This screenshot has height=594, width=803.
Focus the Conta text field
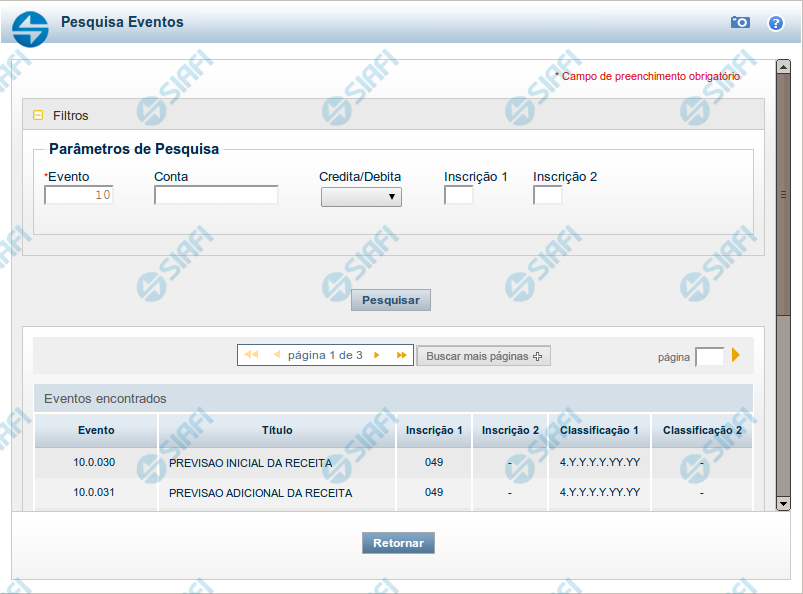(216, 196)
